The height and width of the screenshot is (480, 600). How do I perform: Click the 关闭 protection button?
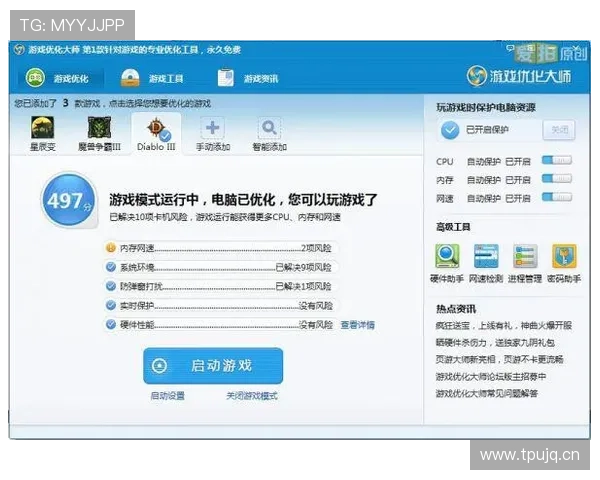coord(559,130)
